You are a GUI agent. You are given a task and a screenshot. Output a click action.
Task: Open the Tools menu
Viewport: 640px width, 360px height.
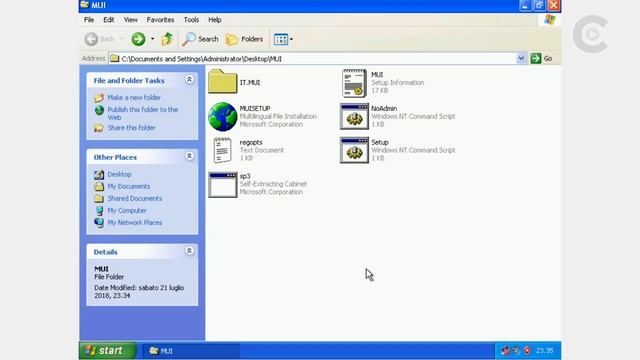tap(191, 20)
